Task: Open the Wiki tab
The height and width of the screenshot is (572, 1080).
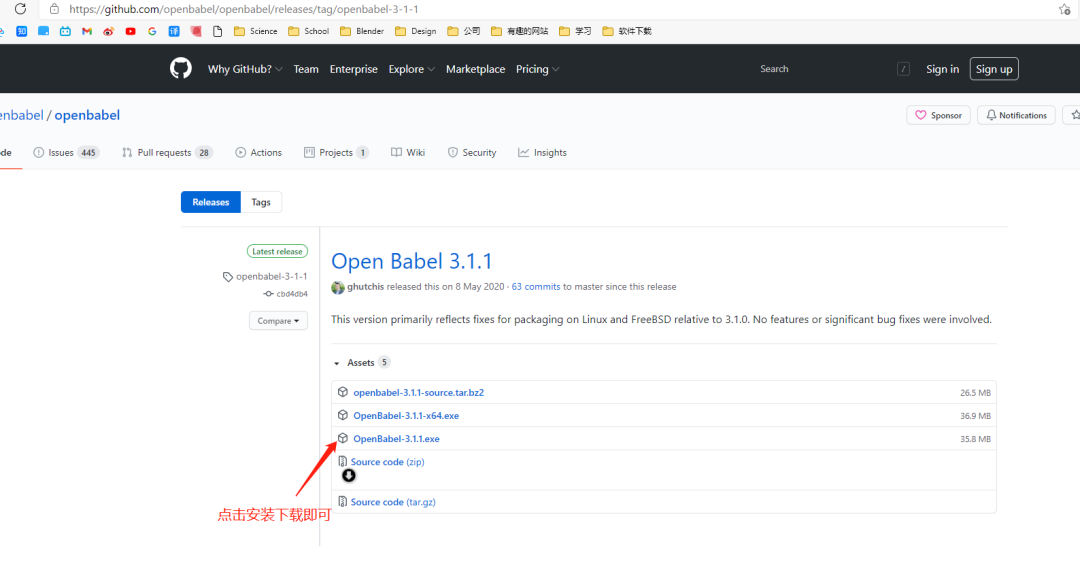Action: (x=408, y=152)
